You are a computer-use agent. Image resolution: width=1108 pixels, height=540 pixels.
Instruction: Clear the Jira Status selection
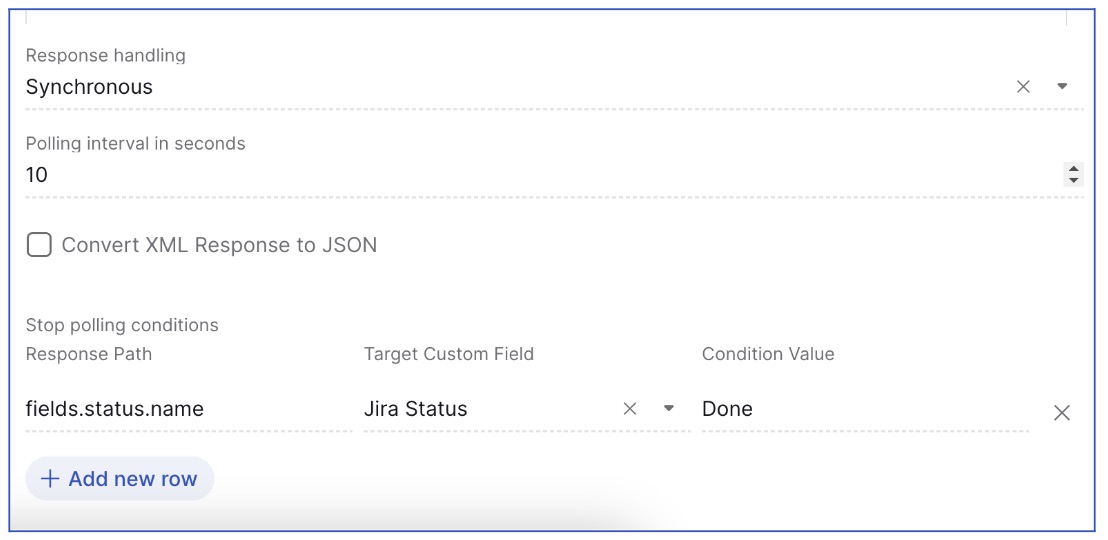pos(630,409)
